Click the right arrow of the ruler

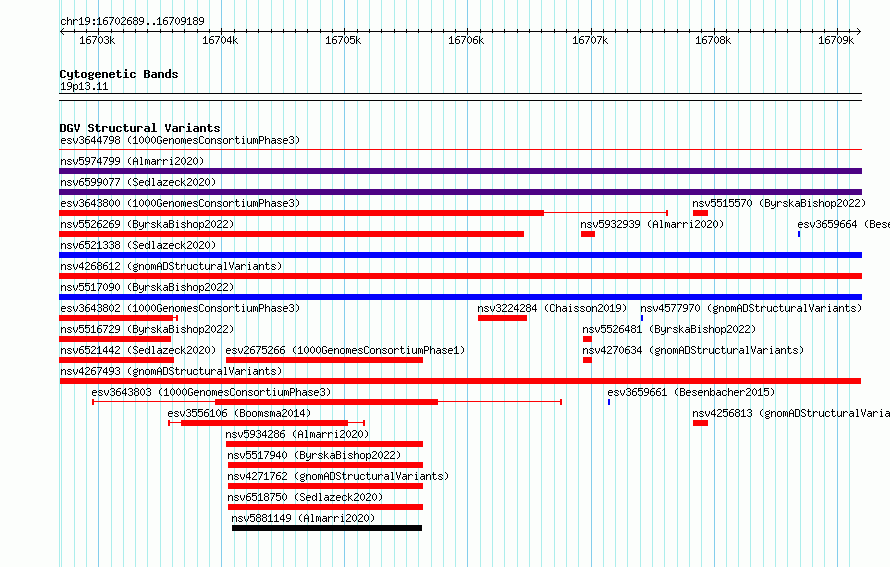point(859,32)
